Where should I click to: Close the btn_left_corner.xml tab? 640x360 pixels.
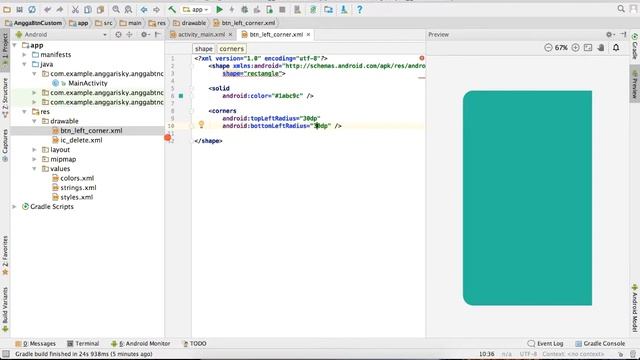coord(309,35)
